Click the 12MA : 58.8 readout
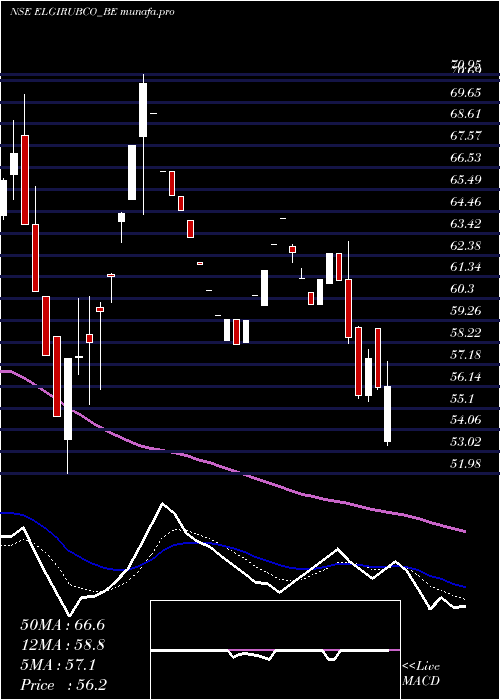 pos(62,645)
